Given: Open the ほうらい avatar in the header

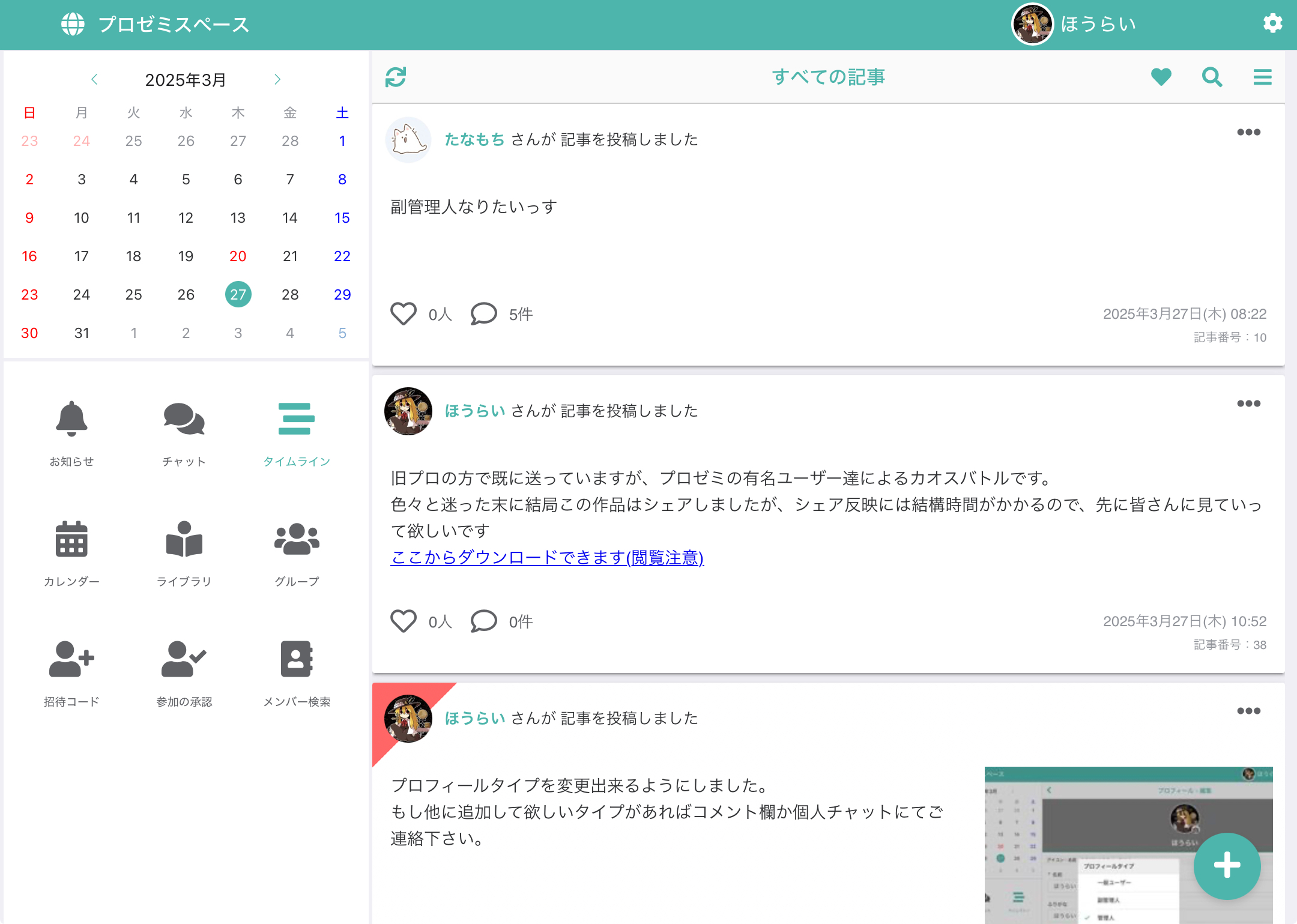Looking at the screenshot, I should pos(1032,24).
